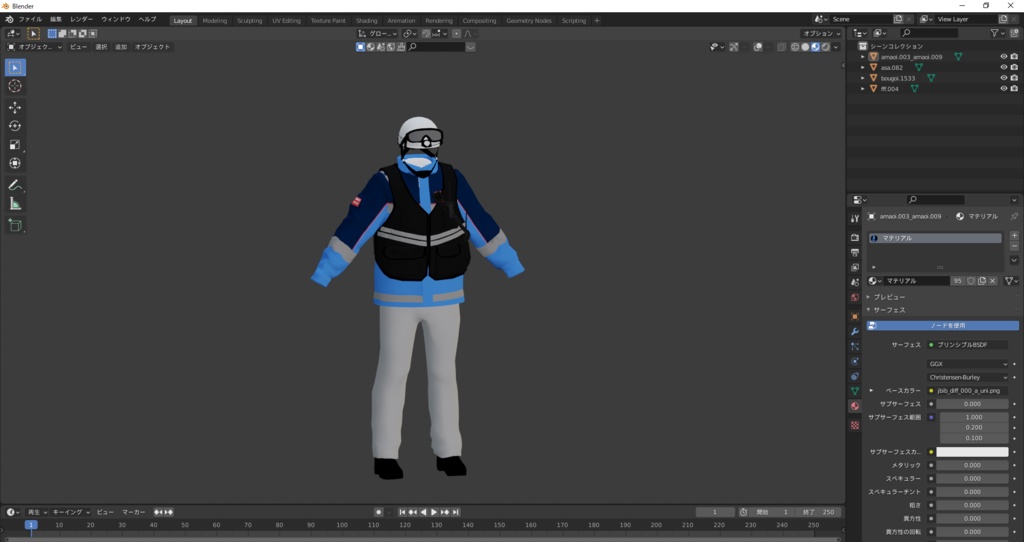Switch to wireframe viewport shading

(x=795, y=47)
